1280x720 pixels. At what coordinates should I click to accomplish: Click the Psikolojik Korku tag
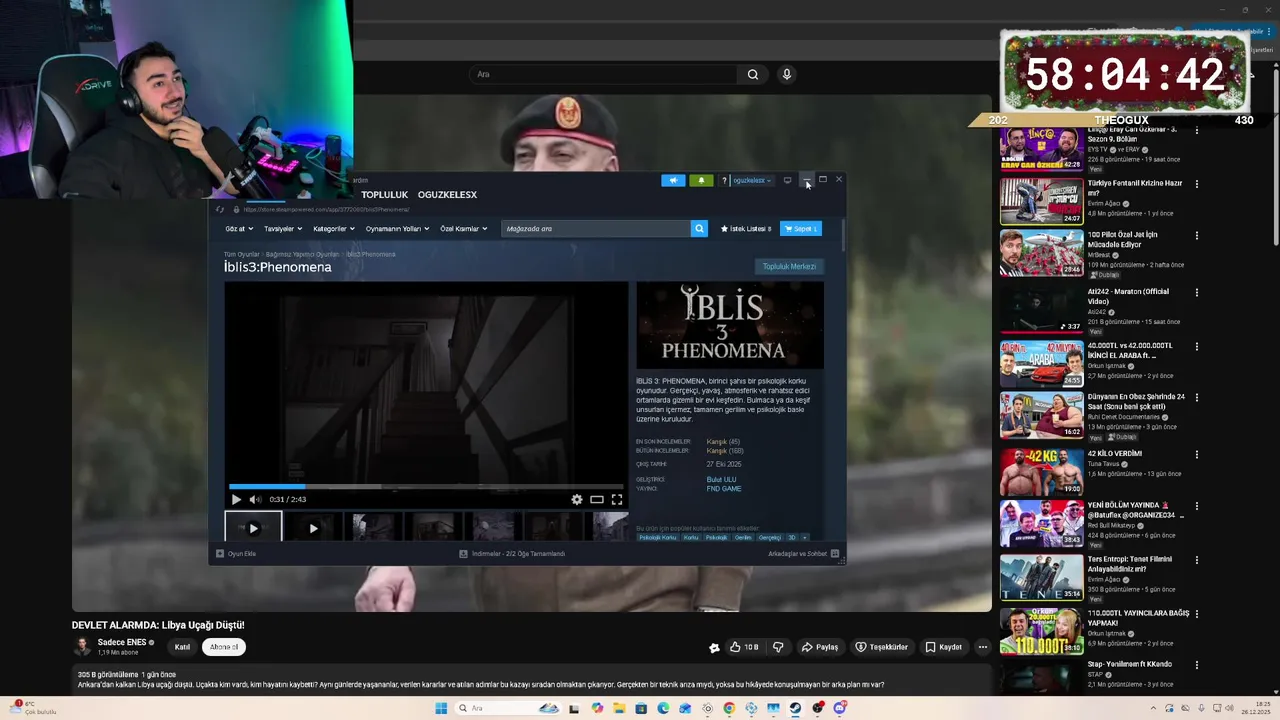coord(658,538)
